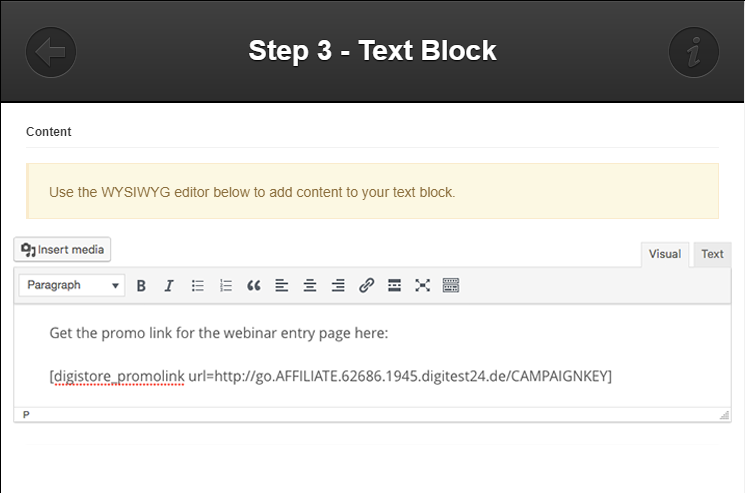Align text left
745x493 pixels.
coord(282,286)
